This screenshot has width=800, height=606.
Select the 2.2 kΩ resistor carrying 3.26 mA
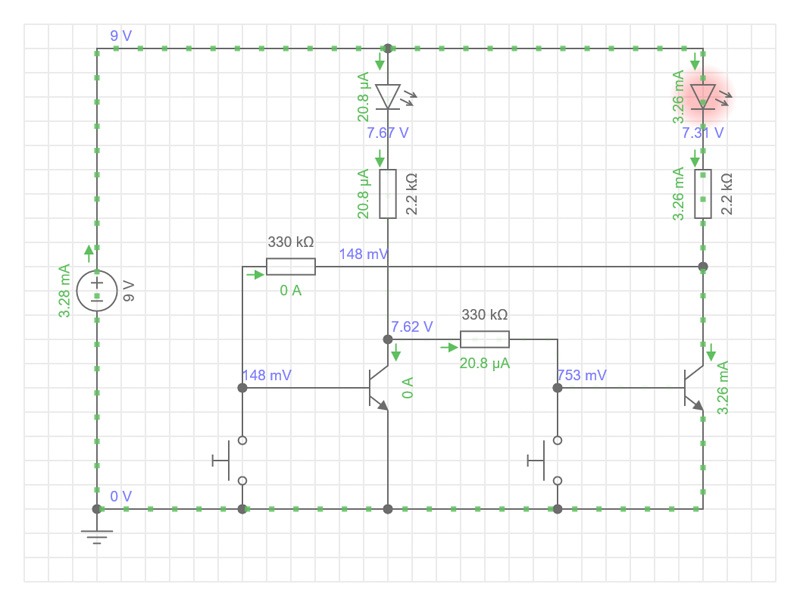[x=703, y=193]
